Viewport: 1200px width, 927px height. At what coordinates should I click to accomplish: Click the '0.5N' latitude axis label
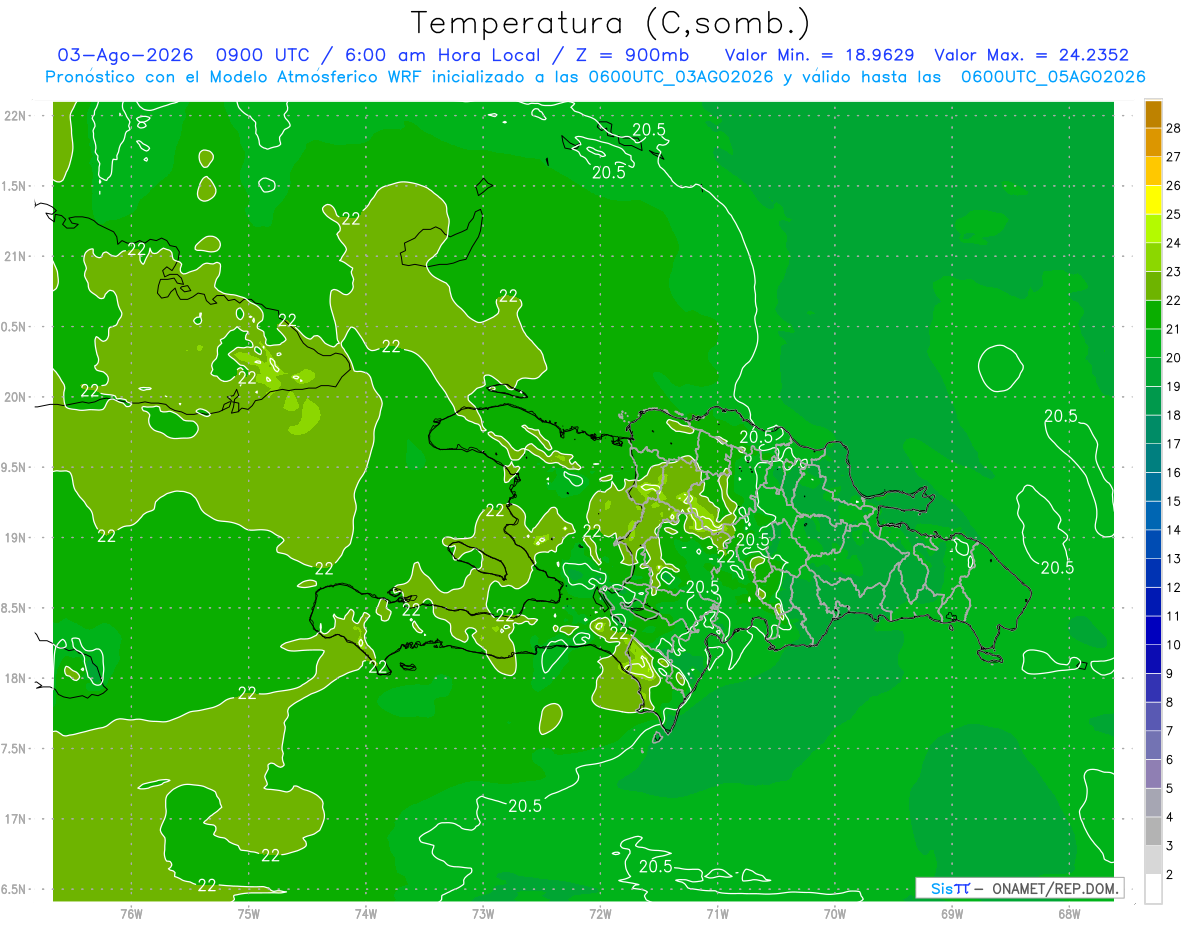coord(15,327)
